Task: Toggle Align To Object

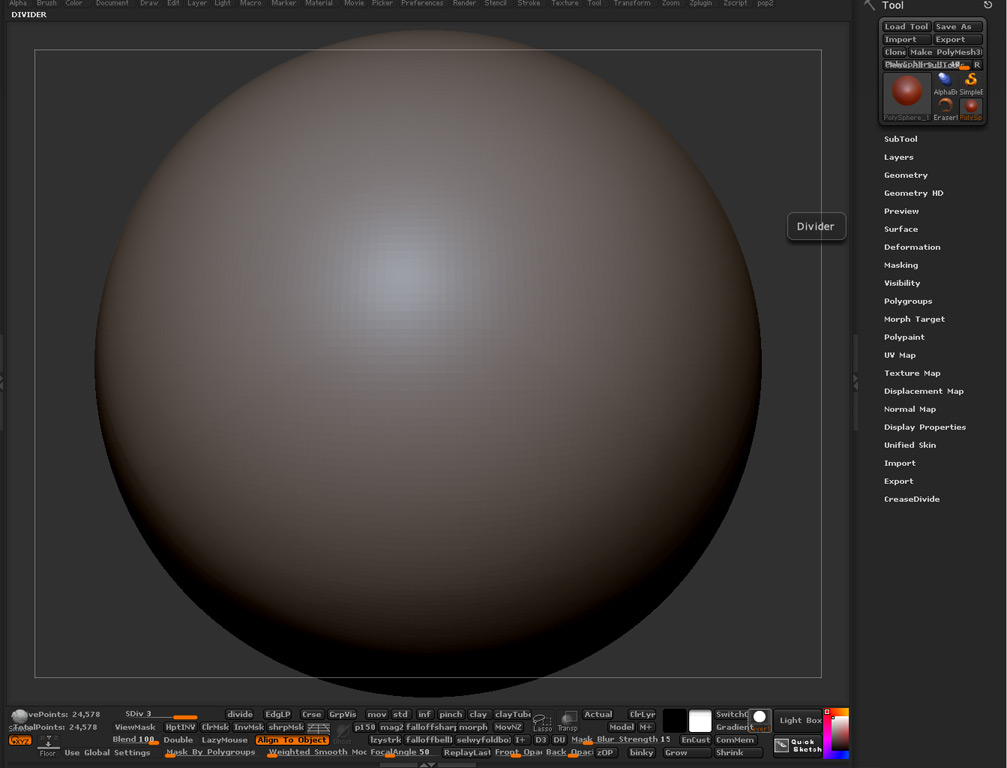Action: point(292,740)
